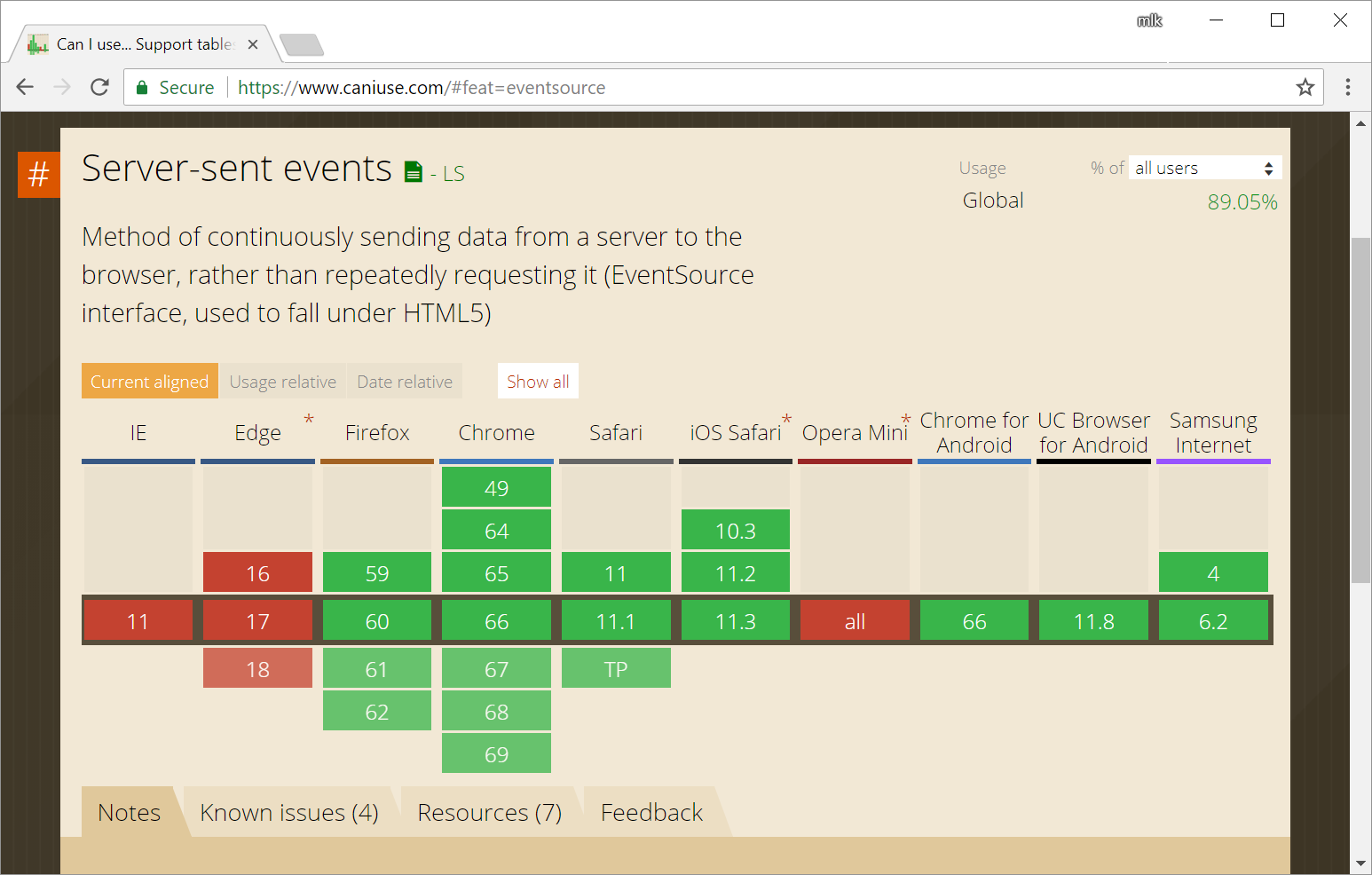
Task: Click the Chrome for Android column header
Action: 974,432
